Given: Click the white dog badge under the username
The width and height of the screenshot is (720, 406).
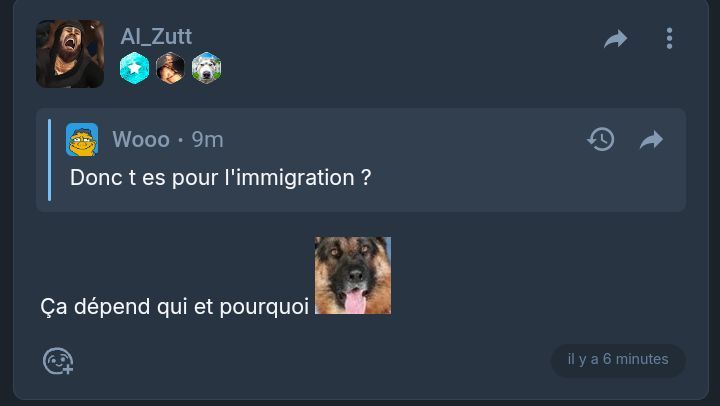Looking at the screenshot, I should pyautogui.click(x=206, y=68).
